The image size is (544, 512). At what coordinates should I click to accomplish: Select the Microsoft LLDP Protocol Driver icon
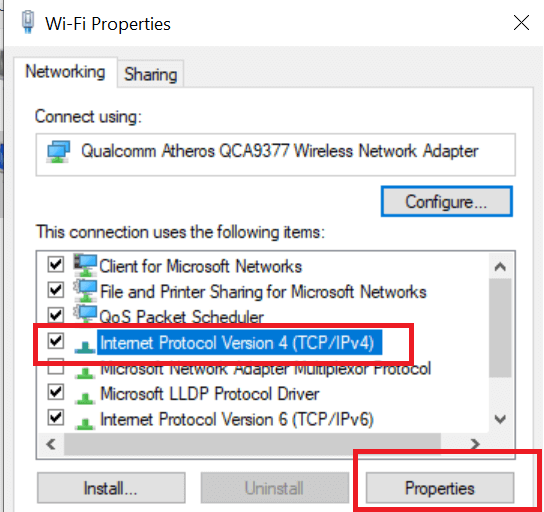point(85,398)
